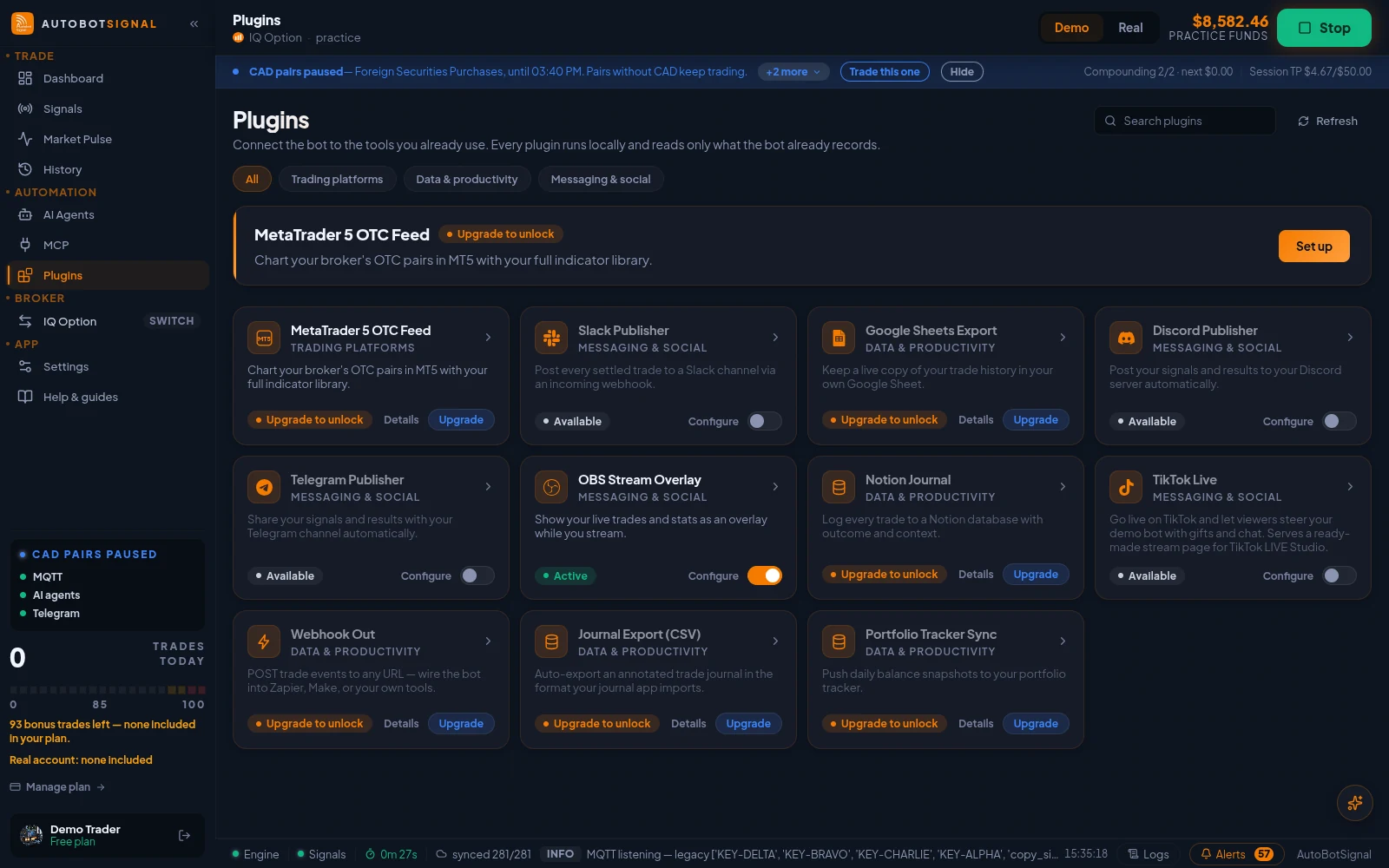This screenshot has height=868, width=1389.
Task: Enable the Discord Publisher toggle
Action: click(x=1340, y=421)
